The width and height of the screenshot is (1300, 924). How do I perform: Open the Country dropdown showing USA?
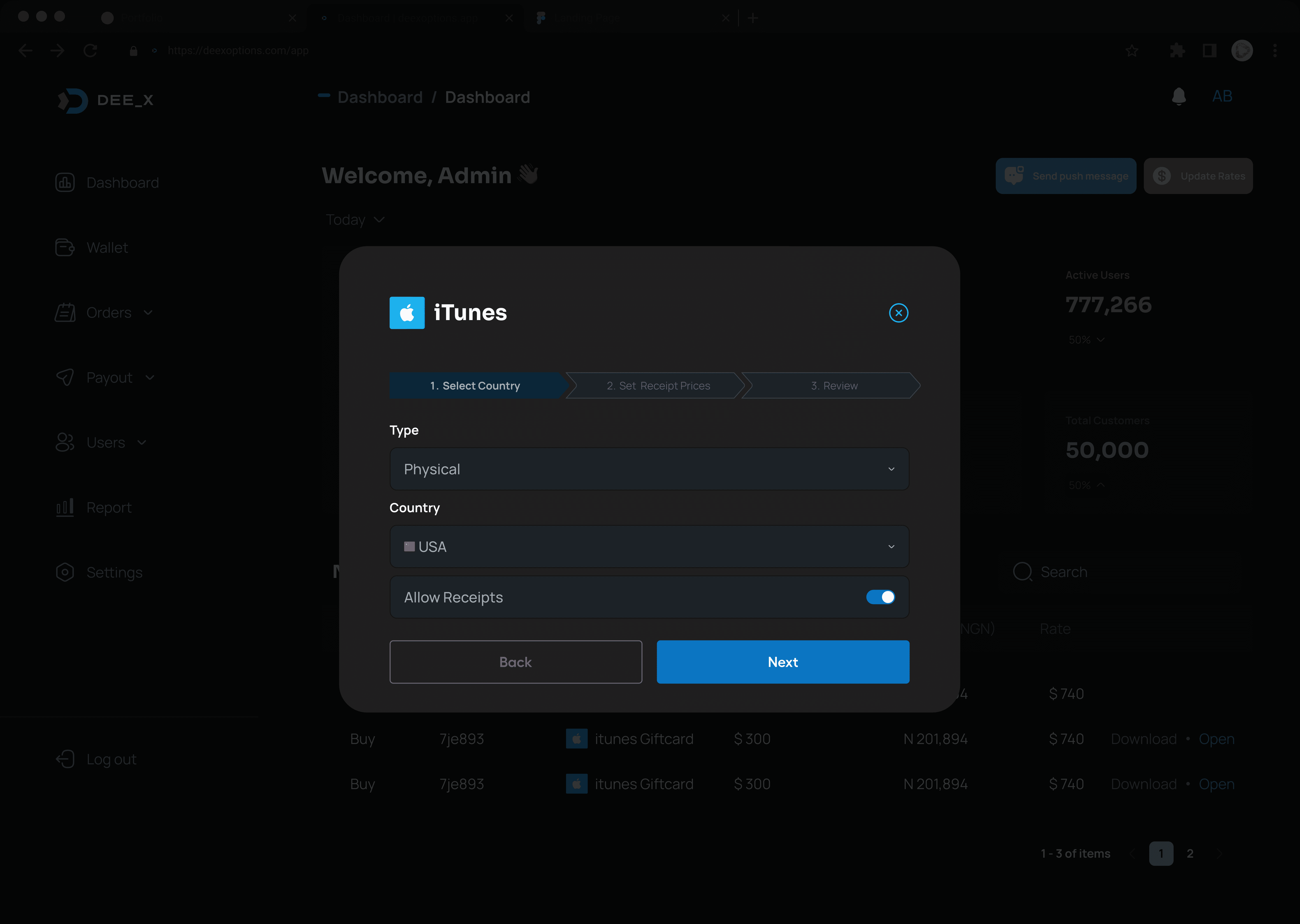pos(649,546)
